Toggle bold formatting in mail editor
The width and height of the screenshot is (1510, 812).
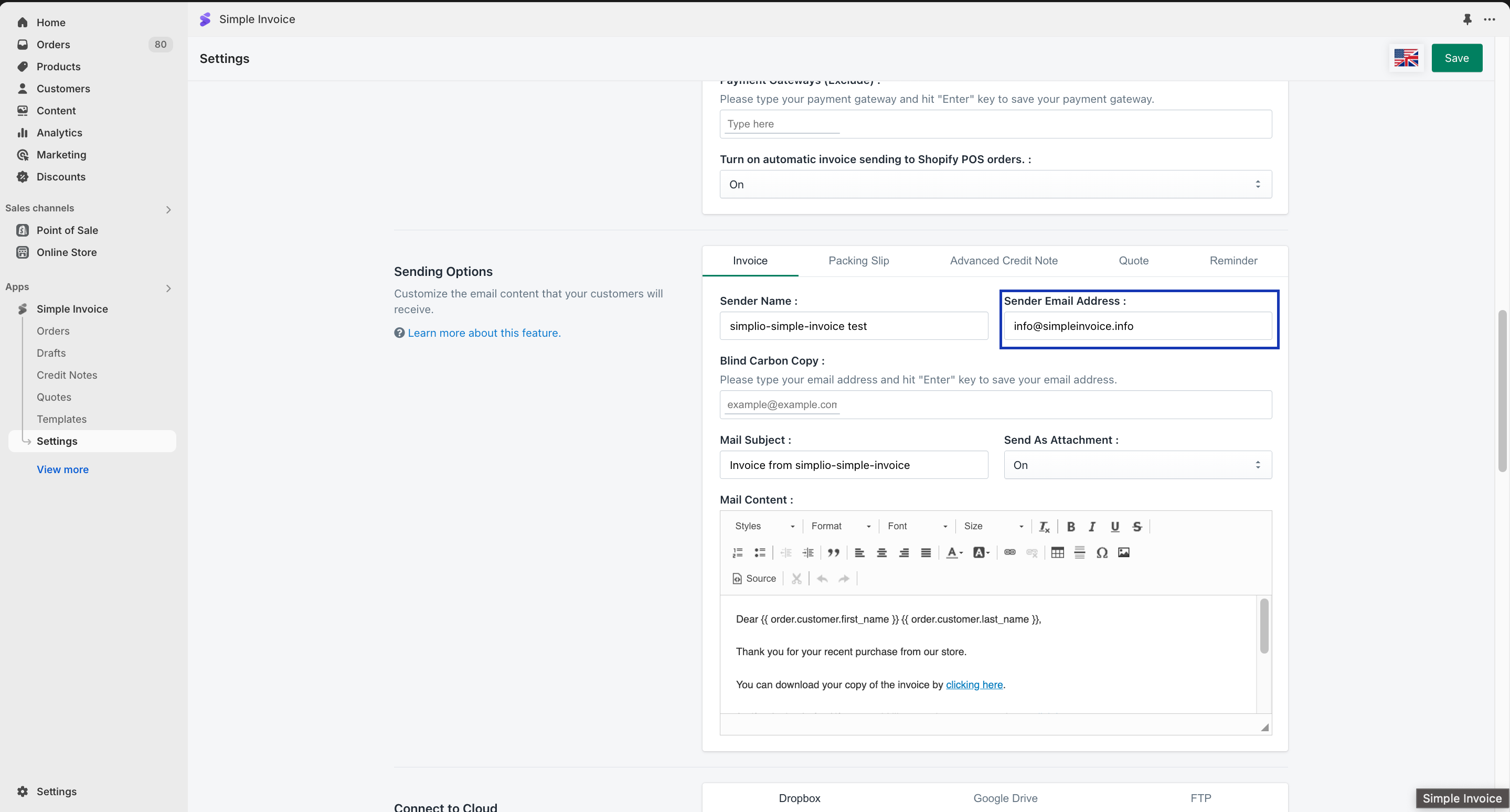pyautogui.click(x=1070, y=526)
